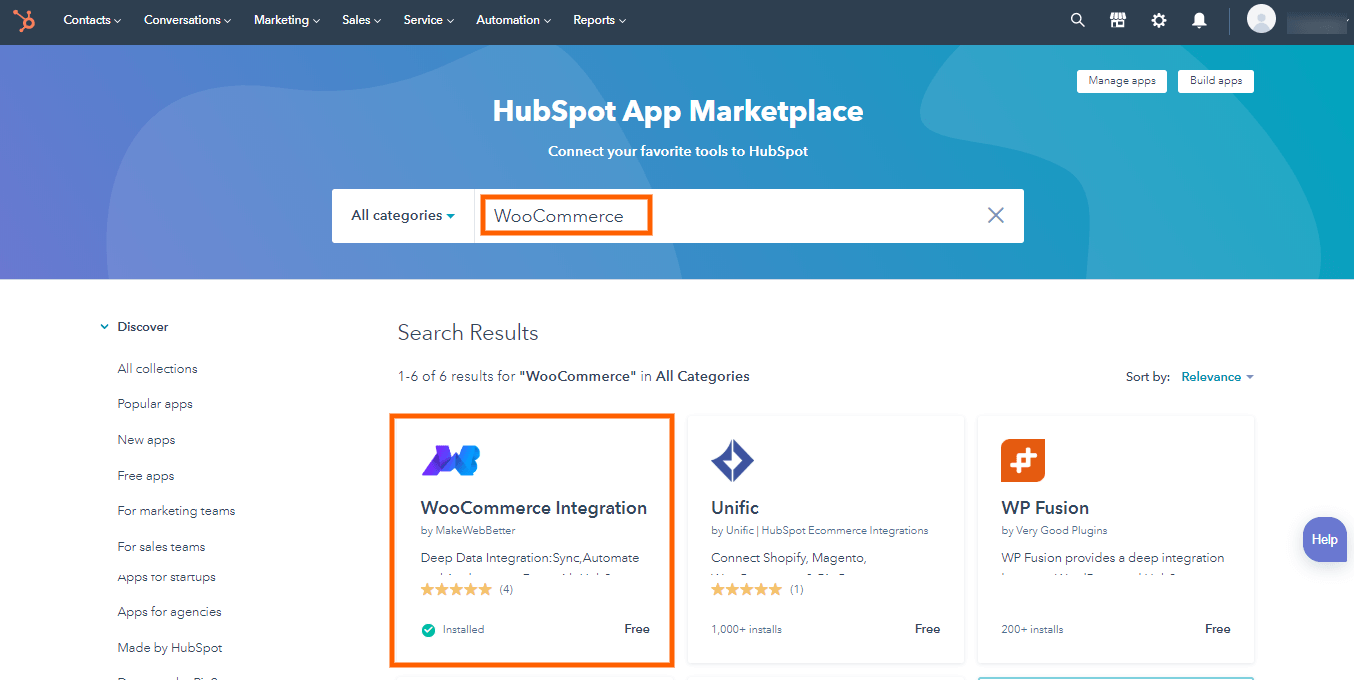Click the Manage apps button
The image size is (1354, 680).
pos(1122,81)
